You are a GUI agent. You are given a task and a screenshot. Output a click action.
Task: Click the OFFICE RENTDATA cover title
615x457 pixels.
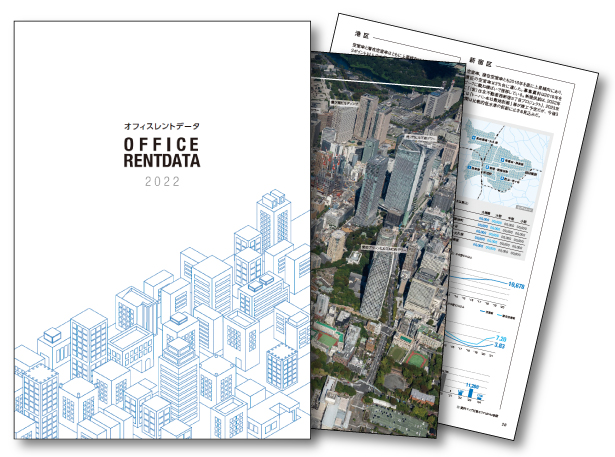pos(162,152)
